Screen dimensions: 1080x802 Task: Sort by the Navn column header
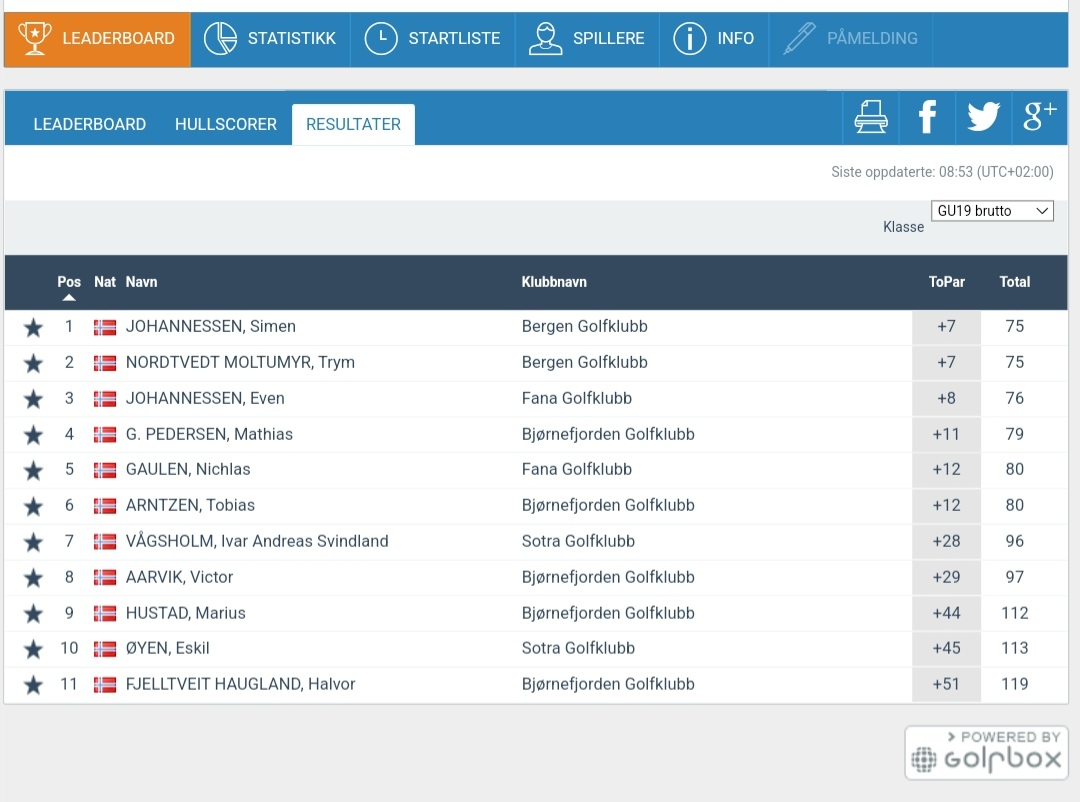[141, 282]
